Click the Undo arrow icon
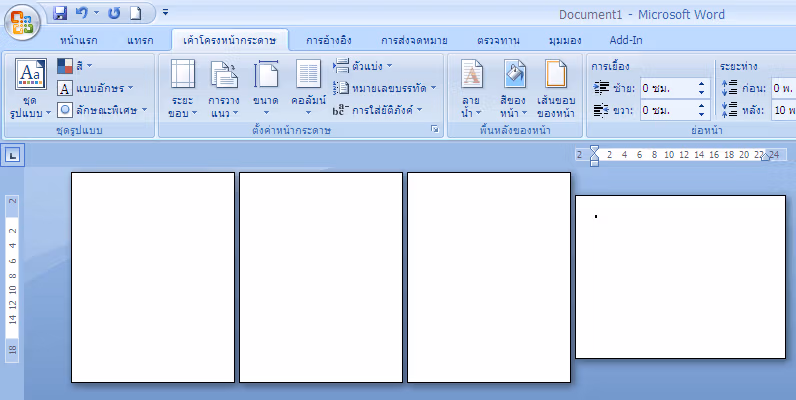 (81, 13)
